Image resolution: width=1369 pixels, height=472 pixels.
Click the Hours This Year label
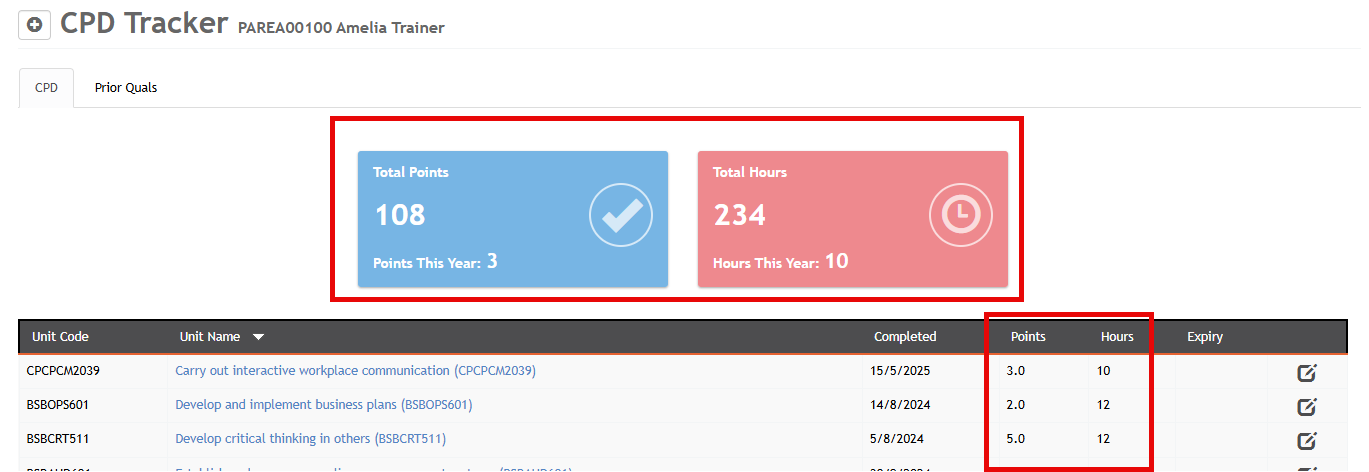tap(766, 263)
